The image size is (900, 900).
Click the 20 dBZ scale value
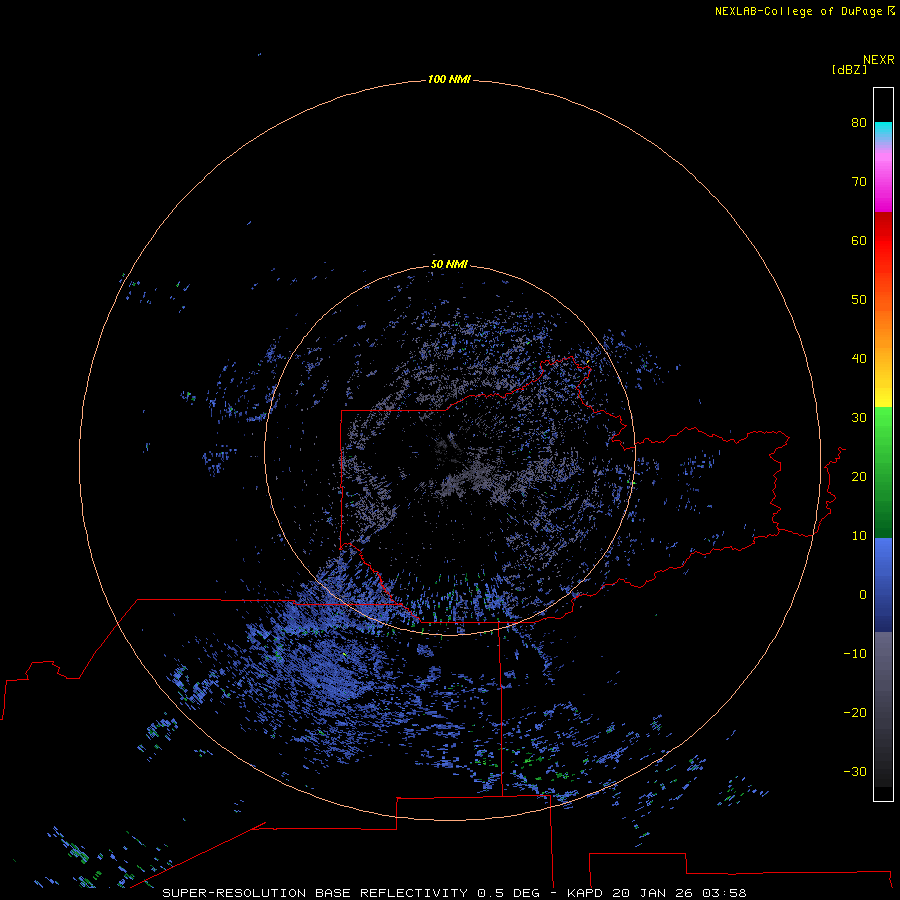click(859, 476)
